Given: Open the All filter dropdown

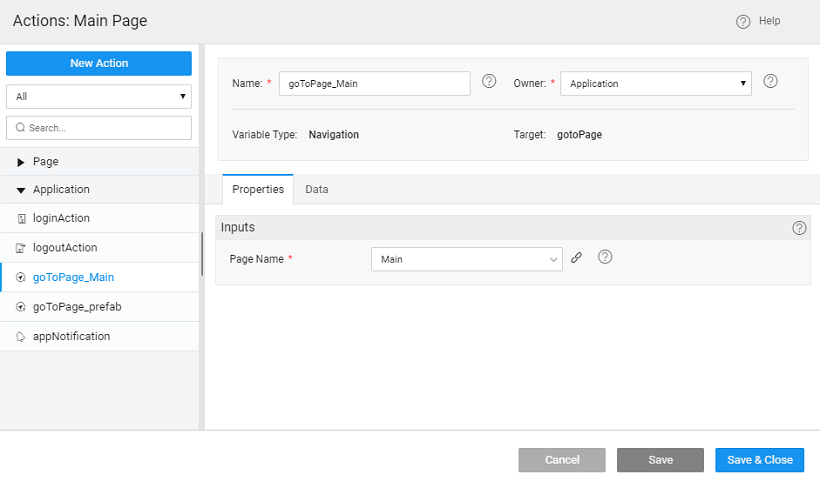Looking at the screenshot, I should (98, 97).
